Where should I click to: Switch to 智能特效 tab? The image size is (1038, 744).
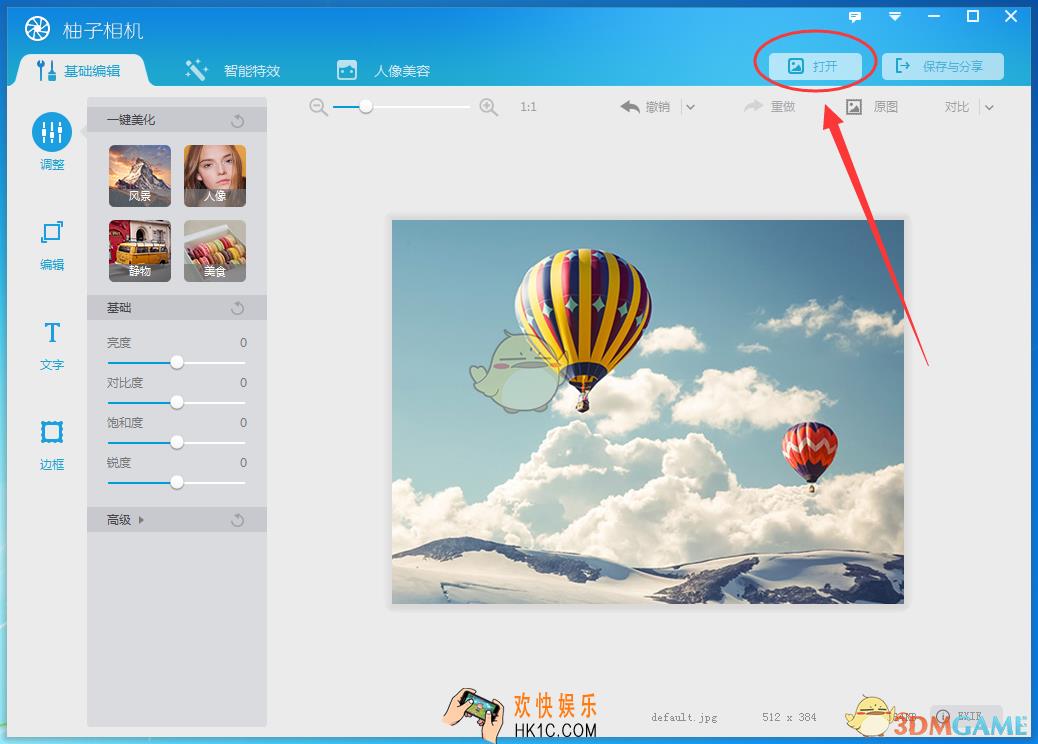click(x=233, y=70)
